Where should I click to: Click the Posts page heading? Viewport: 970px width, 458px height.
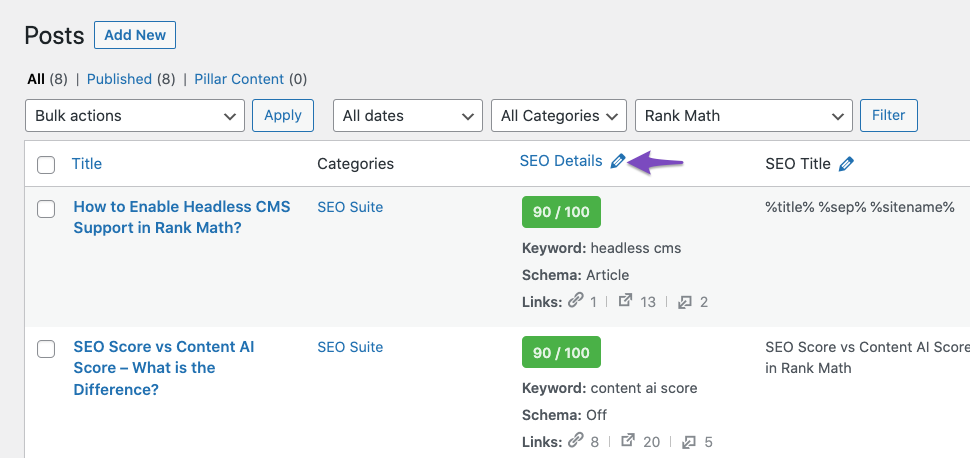(54, 36)
